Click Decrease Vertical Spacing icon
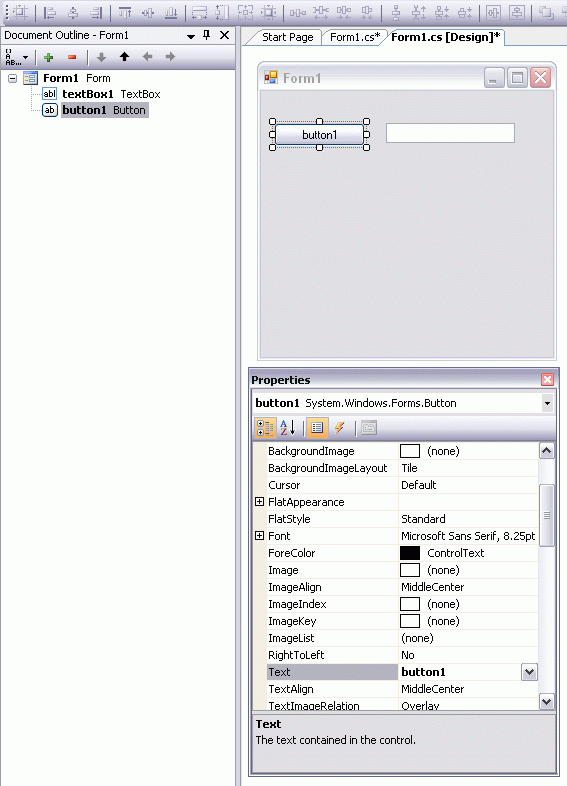Image resolution: width=567 pixels, height=786 pixels. (x=442, y=12)
